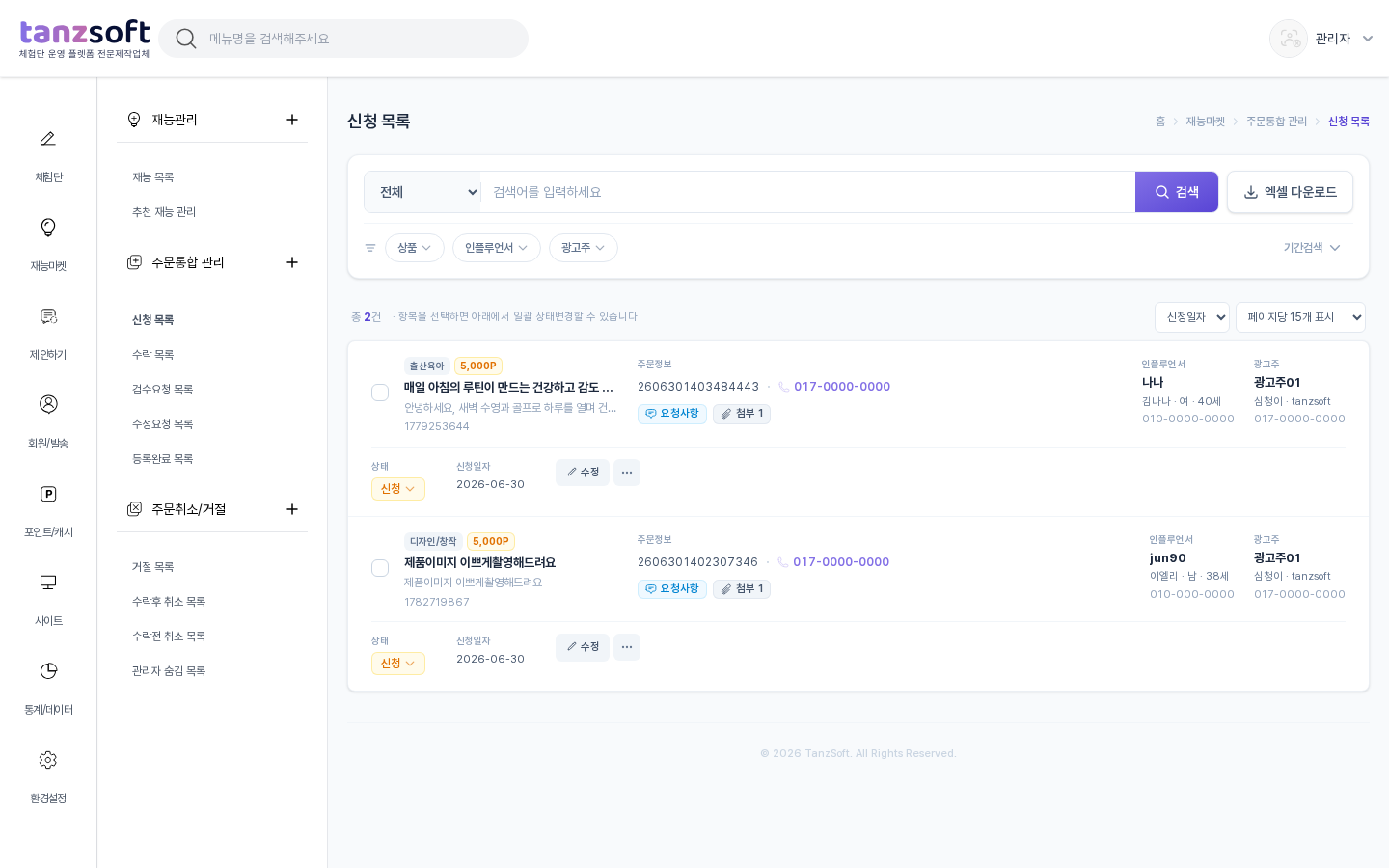1389x868 pixels.
Task: Collapse the 재능관리 section plus icon
Action: click(x=292, y=120)
